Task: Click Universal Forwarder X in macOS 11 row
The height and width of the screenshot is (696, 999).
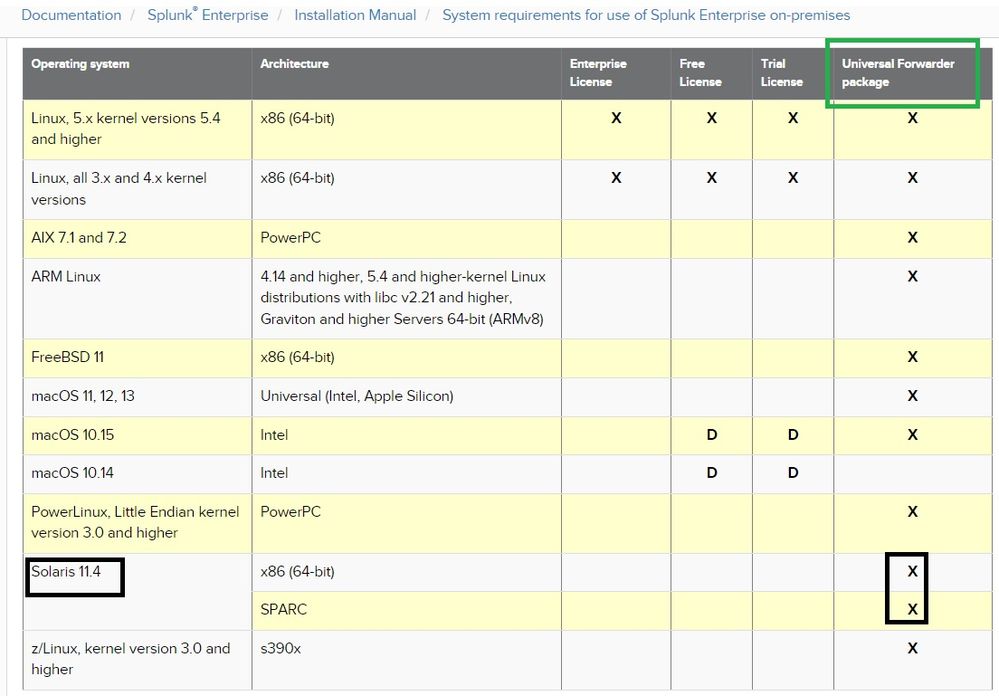Action: point(912,396)
